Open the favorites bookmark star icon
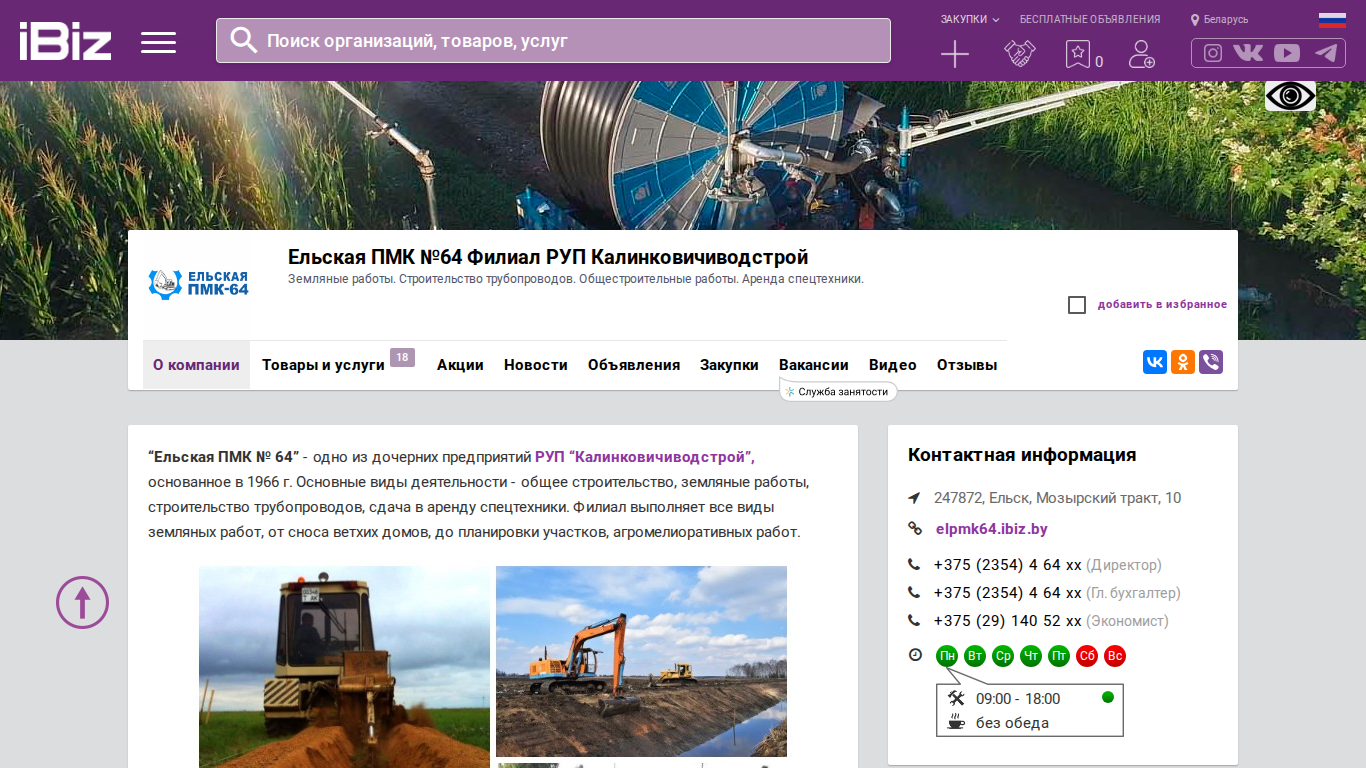 1078,54
